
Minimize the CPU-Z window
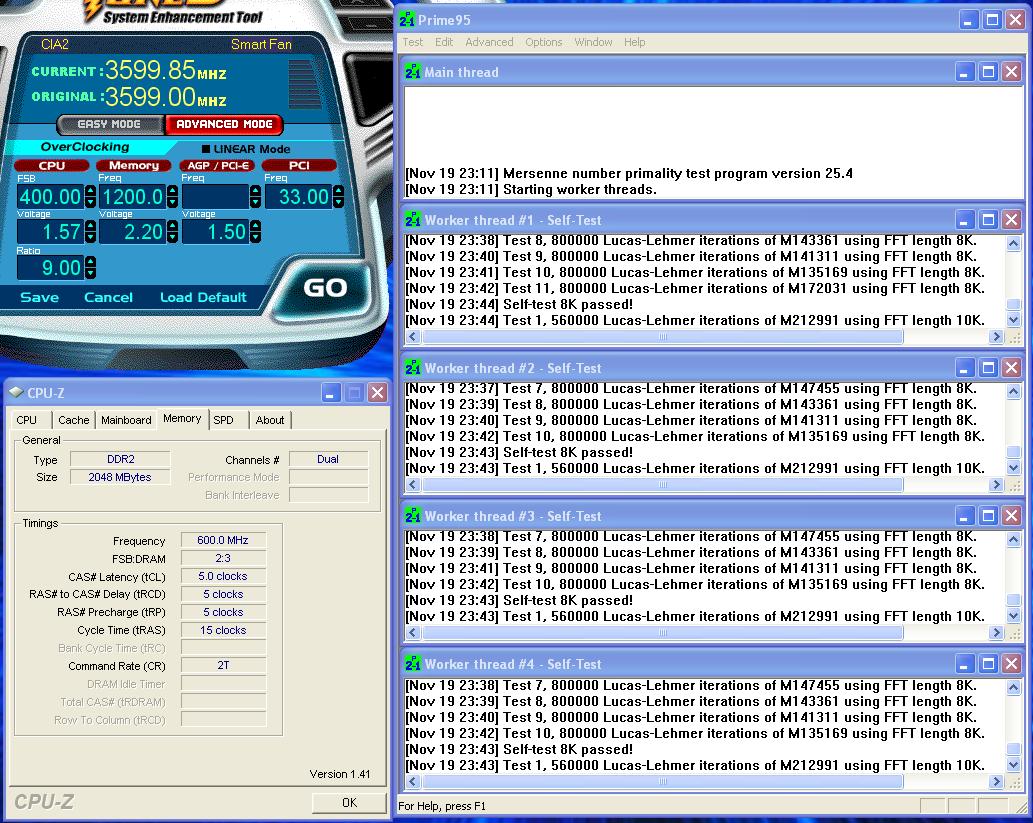coord(330,393)
